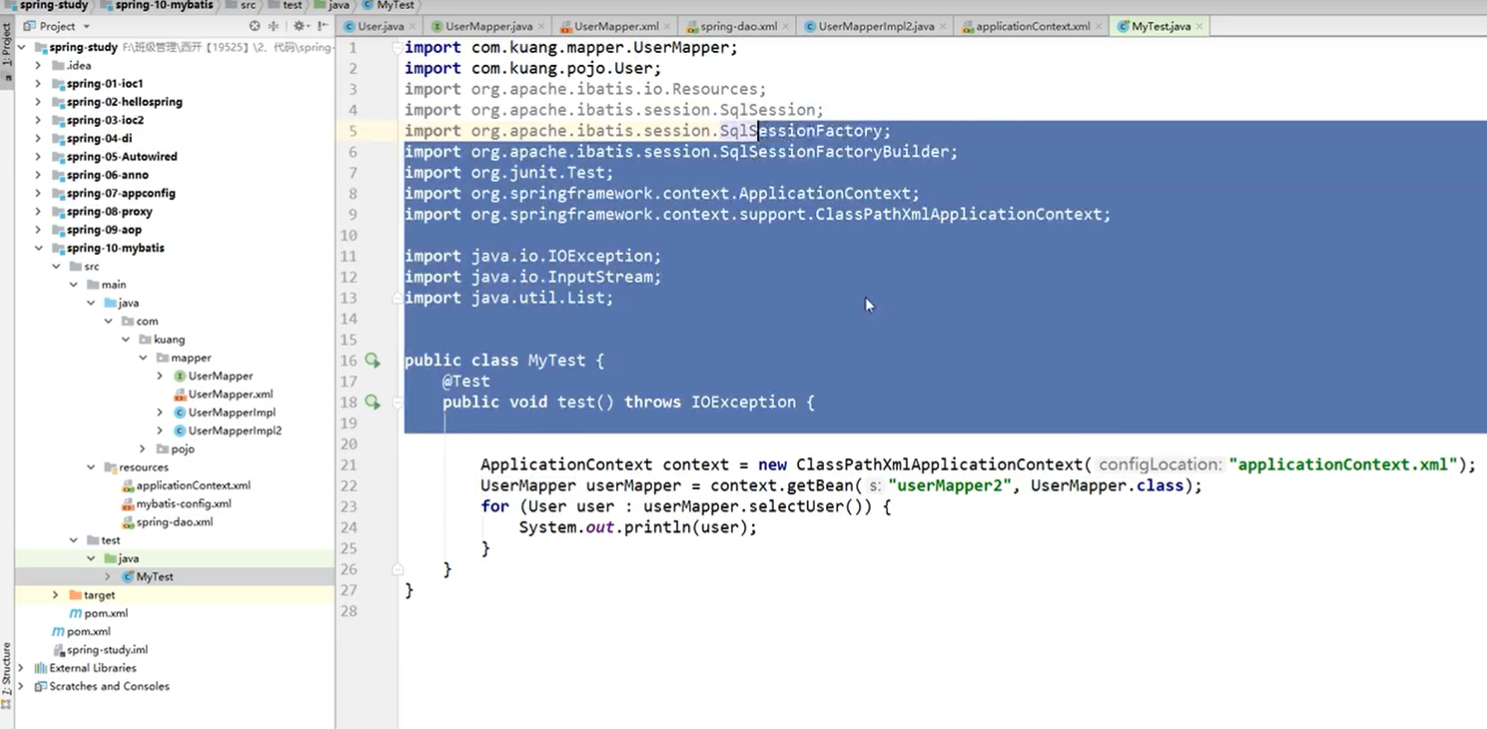Expand the spring-05-Autowired module

coord(38,157)
